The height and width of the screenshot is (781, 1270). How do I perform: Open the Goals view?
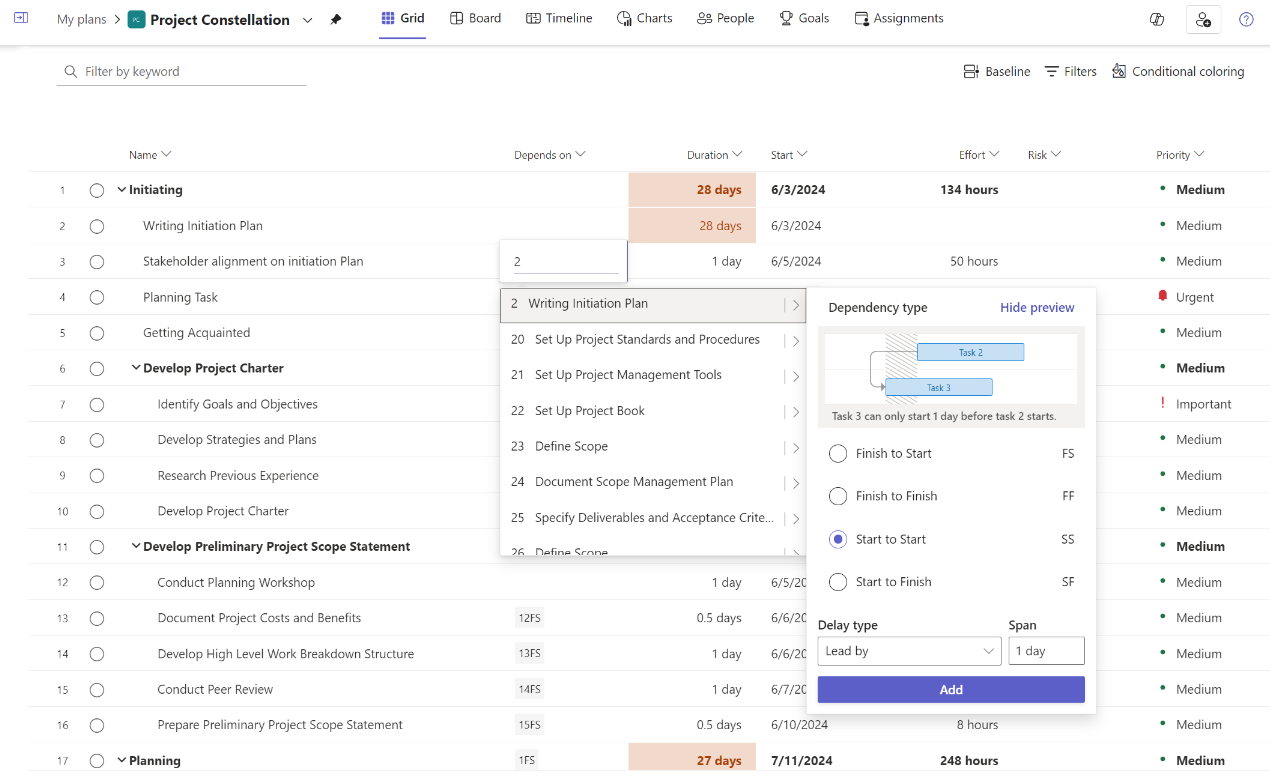click(x=804, y=17)
